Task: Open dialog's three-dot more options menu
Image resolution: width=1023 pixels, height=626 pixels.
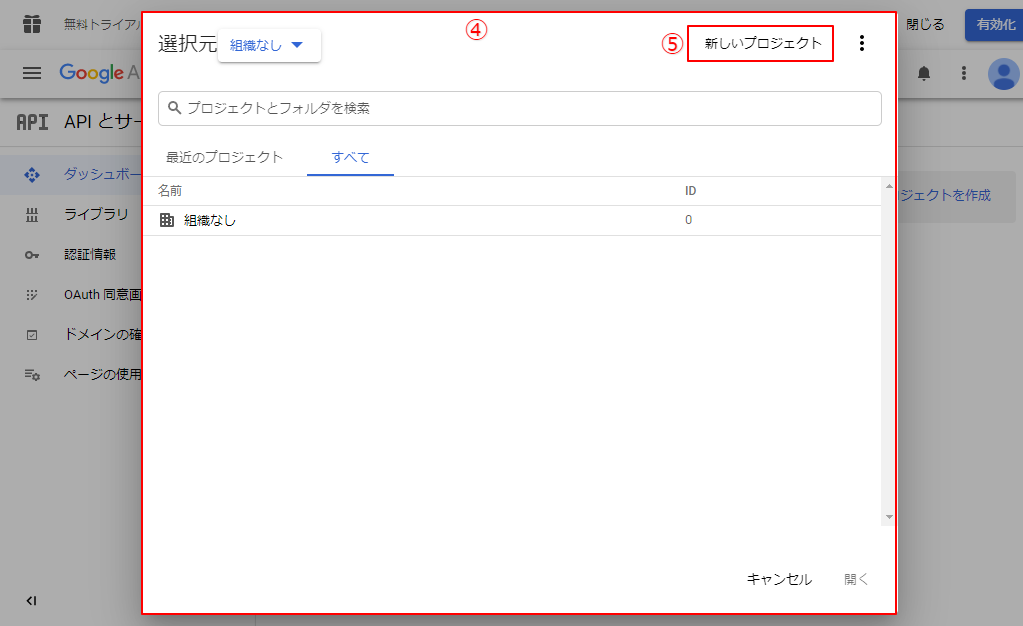Action: point(862,43)
